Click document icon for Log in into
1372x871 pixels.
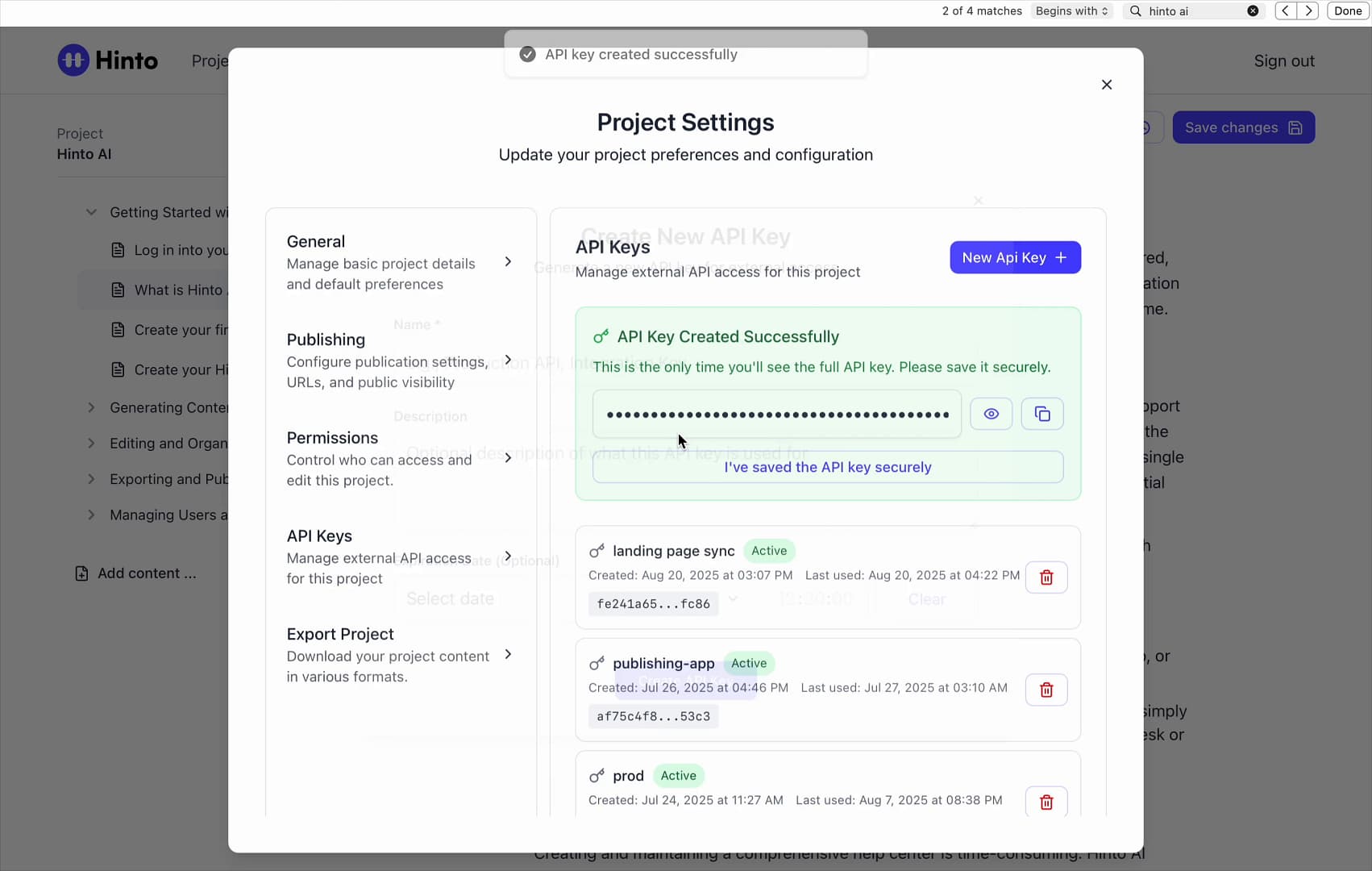coord(118,250)
